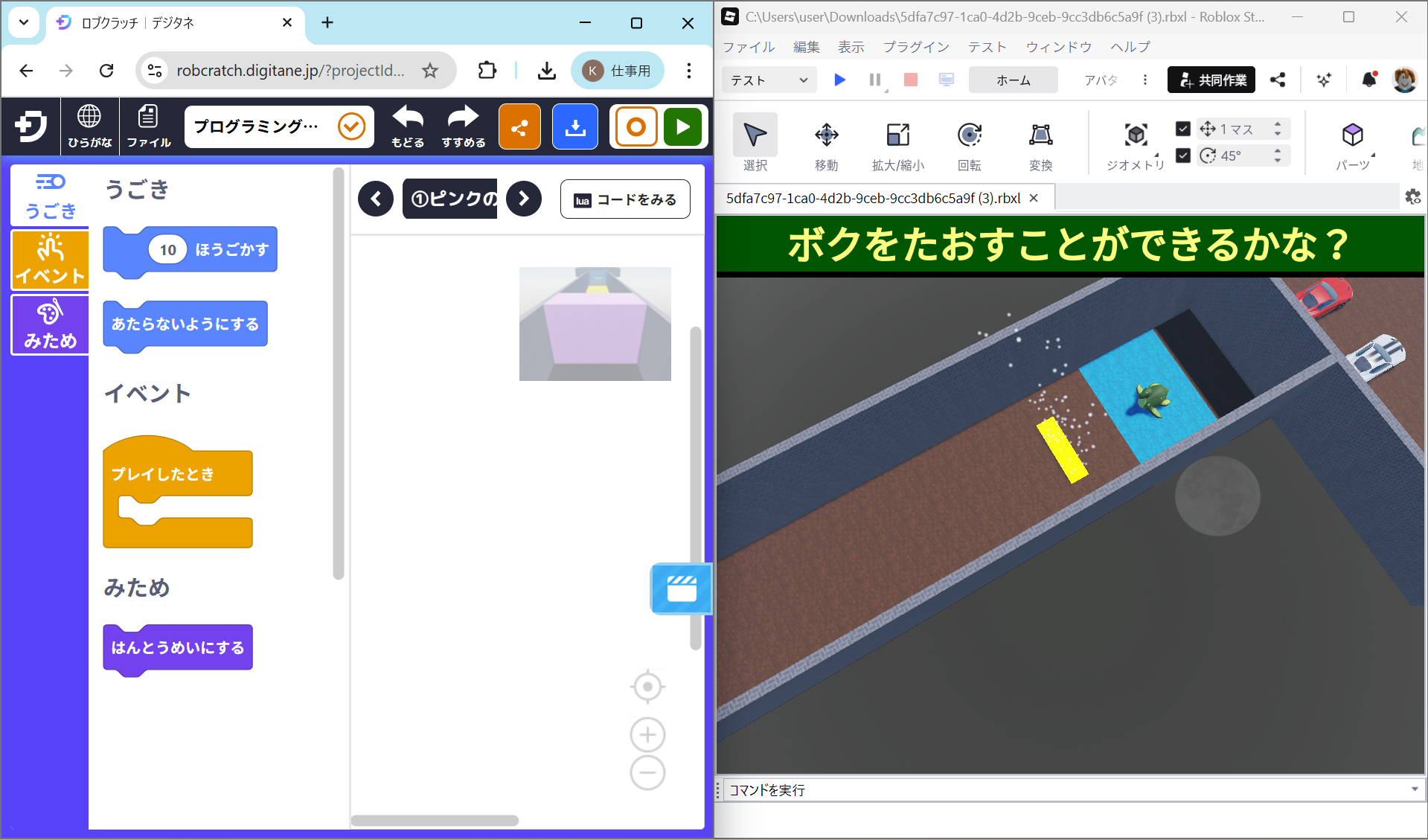The height and width of the screenshot is (840, 1428).
Task: Open the テスト mode dropdown
Action: (769, 80)
